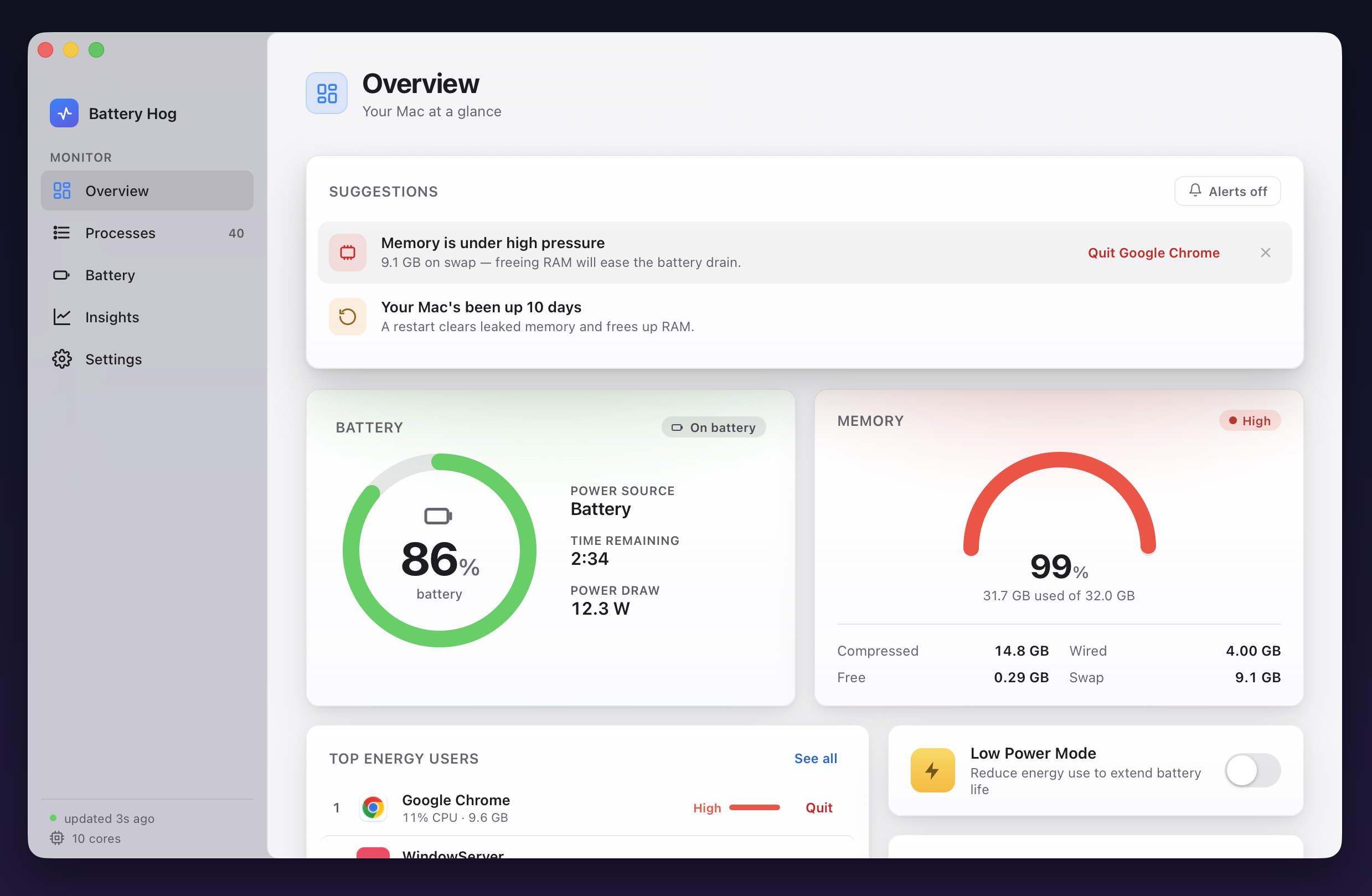Screen dimensions: 1372x896
Task: Click the CPU cores chip icon
Action: (56, 838)
